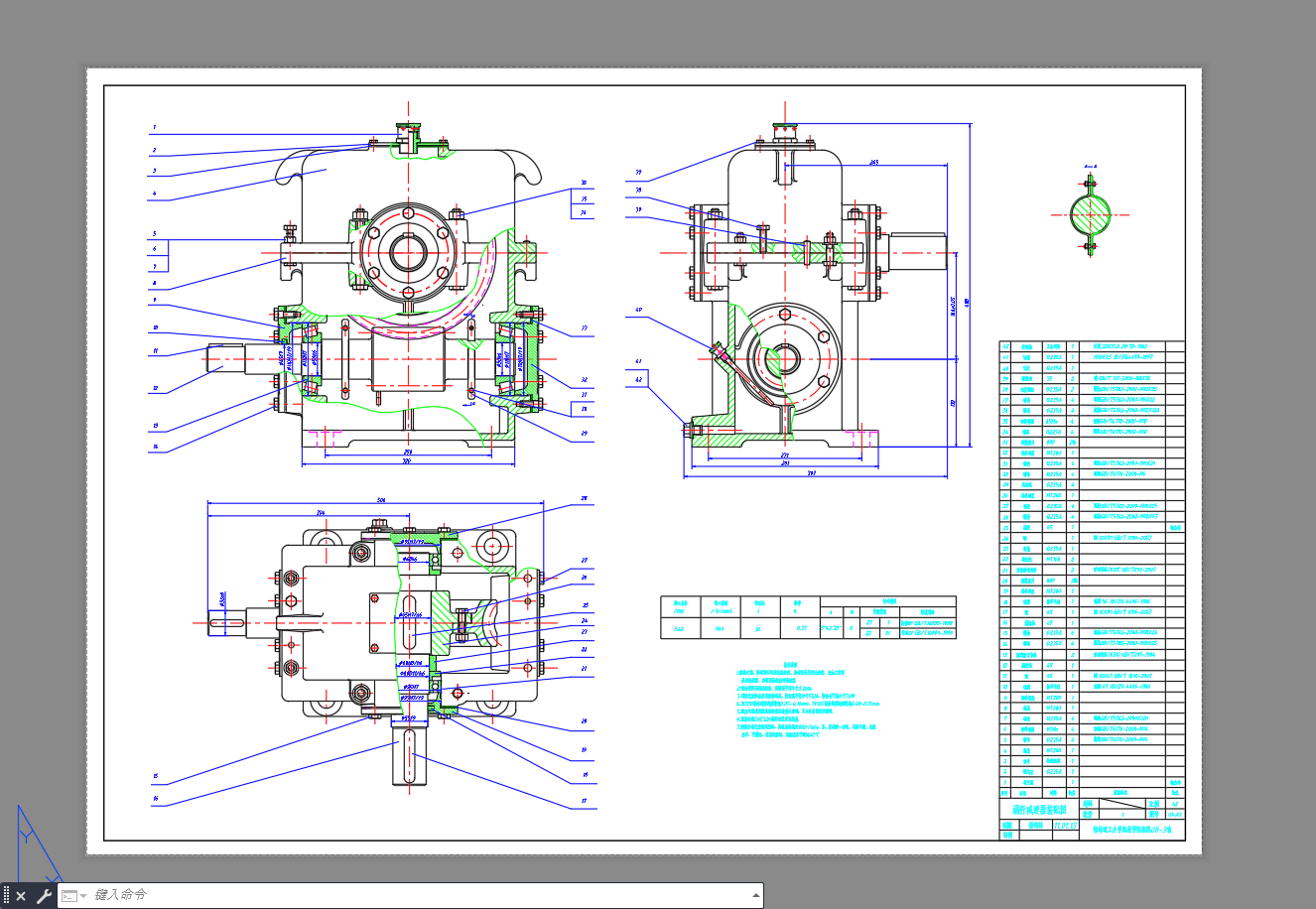Click the 蜗杆减速器装配图 title block text
This screenshot has width=1316, height=909.
pyautogui.click(x=1037, y=811)
